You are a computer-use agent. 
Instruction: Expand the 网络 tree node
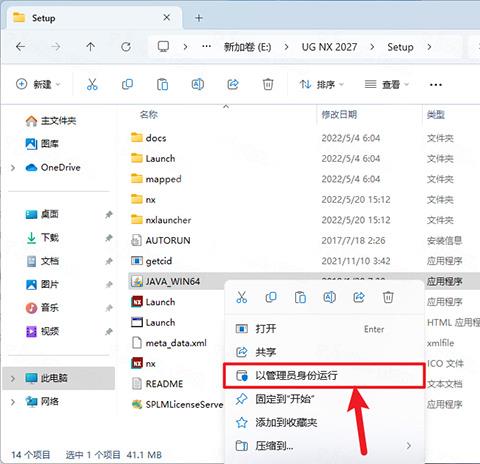point(13,402)
